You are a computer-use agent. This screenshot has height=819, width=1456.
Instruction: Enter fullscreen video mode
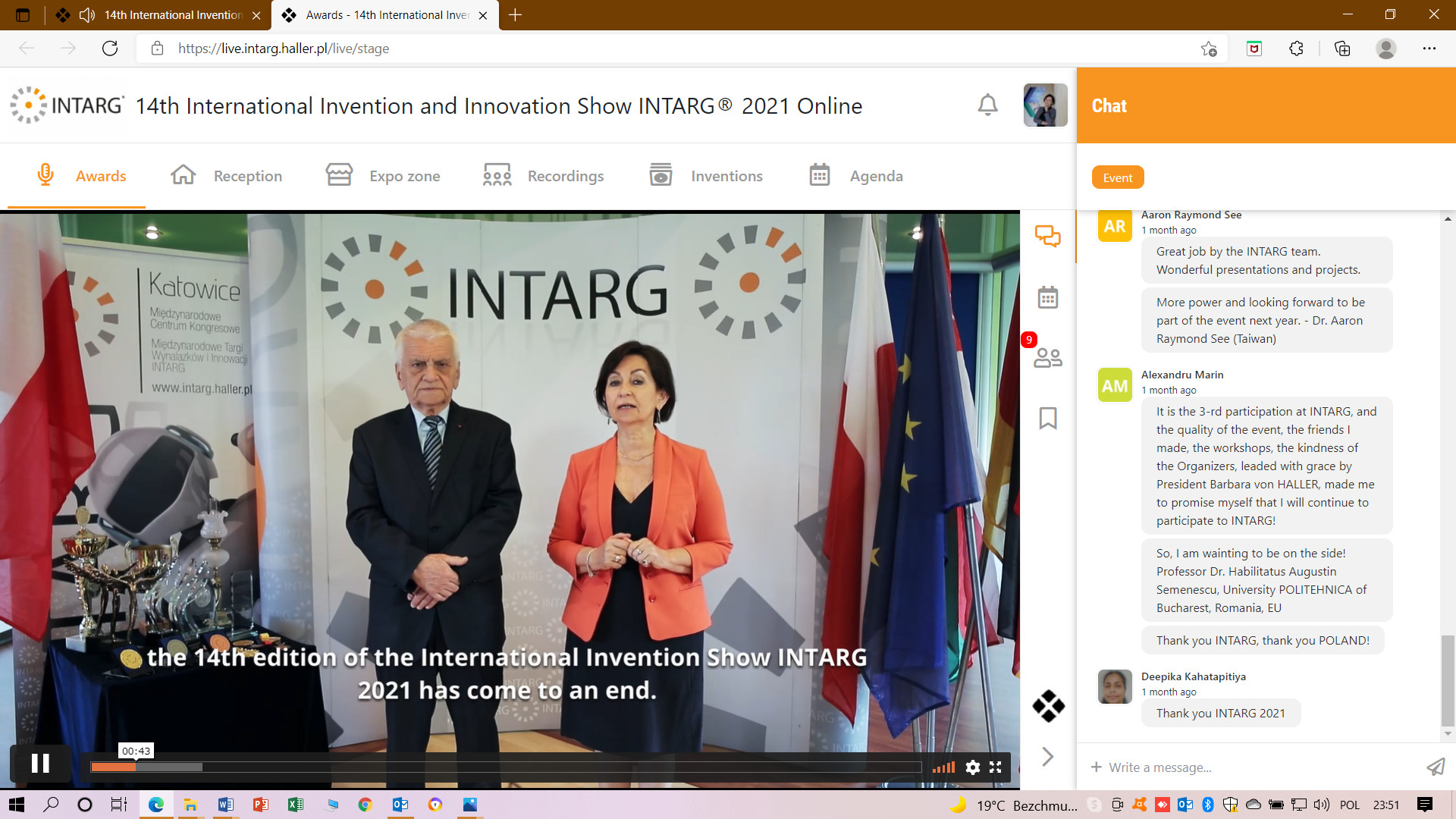[996, 767]
